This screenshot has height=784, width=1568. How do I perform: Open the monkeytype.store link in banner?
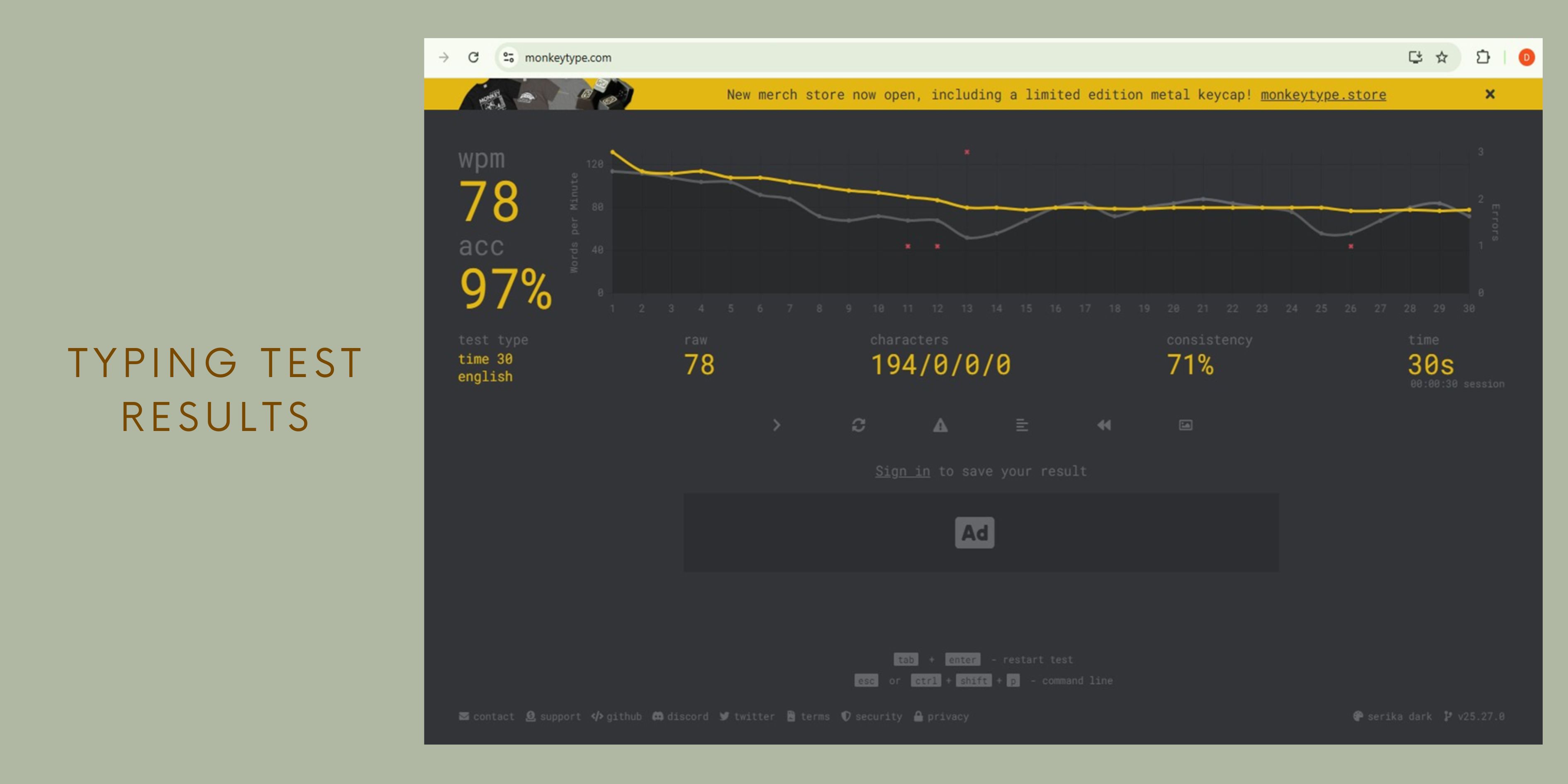click(x=1323, y=94)
